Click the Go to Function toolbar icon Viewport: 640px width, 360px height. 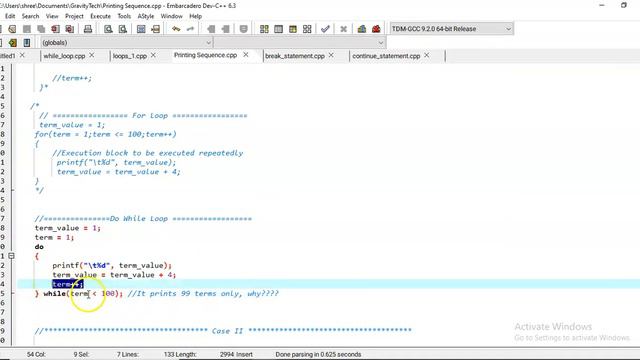[x=141, y=29]
